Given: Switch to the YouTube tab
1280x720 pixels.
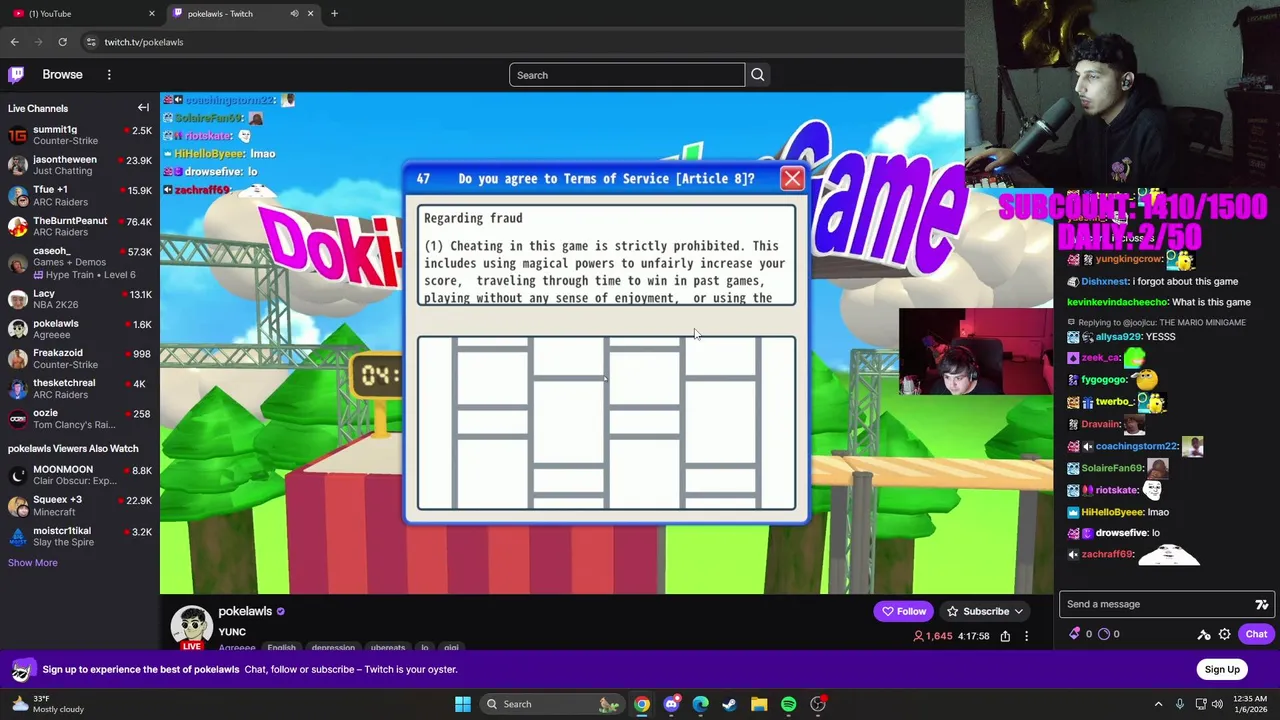Looking at the screenshot, I should pyautogui.click(x=82, y=14).
